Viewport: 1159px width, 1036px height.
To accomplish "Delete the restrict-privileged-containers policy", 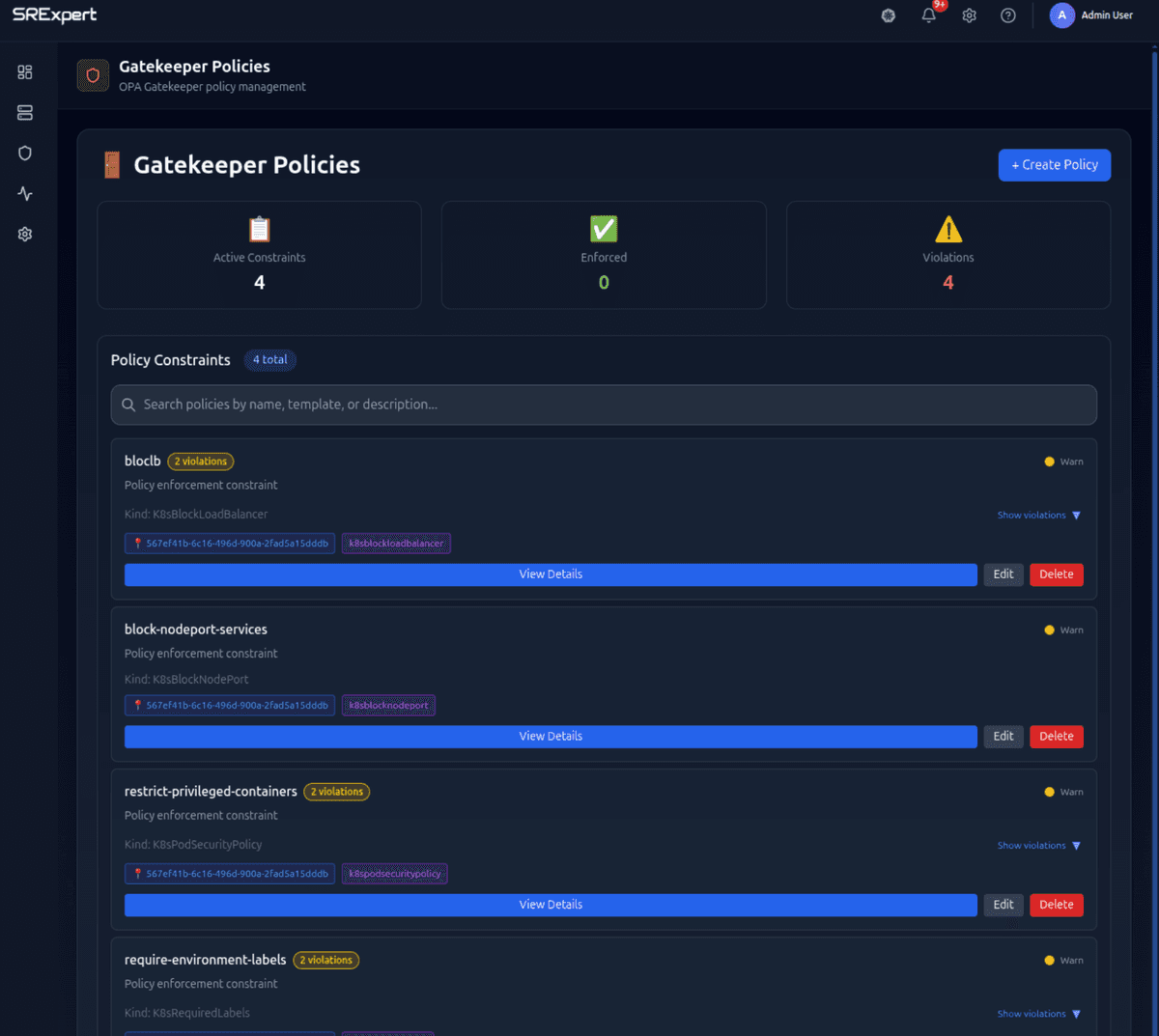I will coord(1056,905).
